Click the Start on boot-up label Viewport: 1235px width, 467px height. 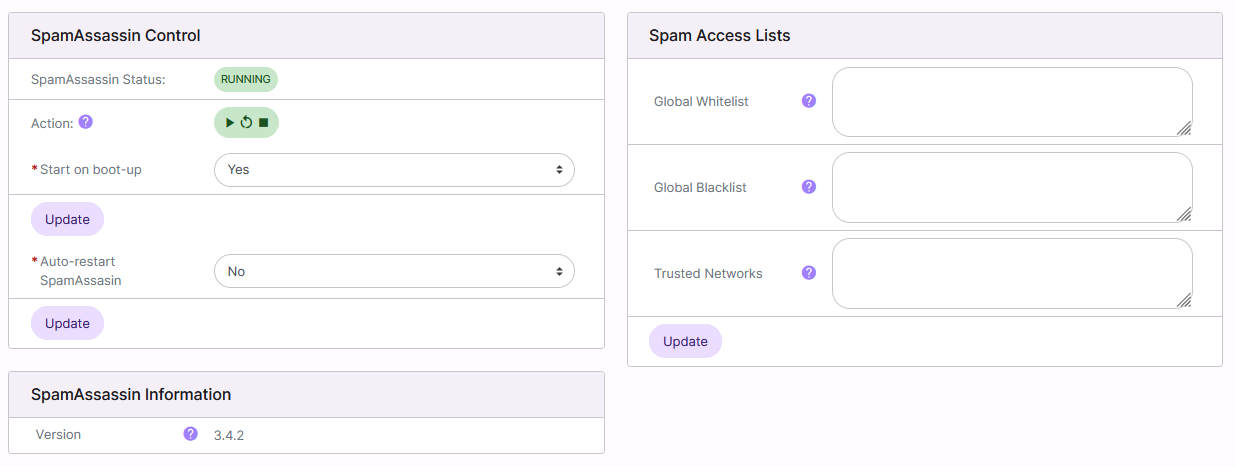tap(91, 169)
